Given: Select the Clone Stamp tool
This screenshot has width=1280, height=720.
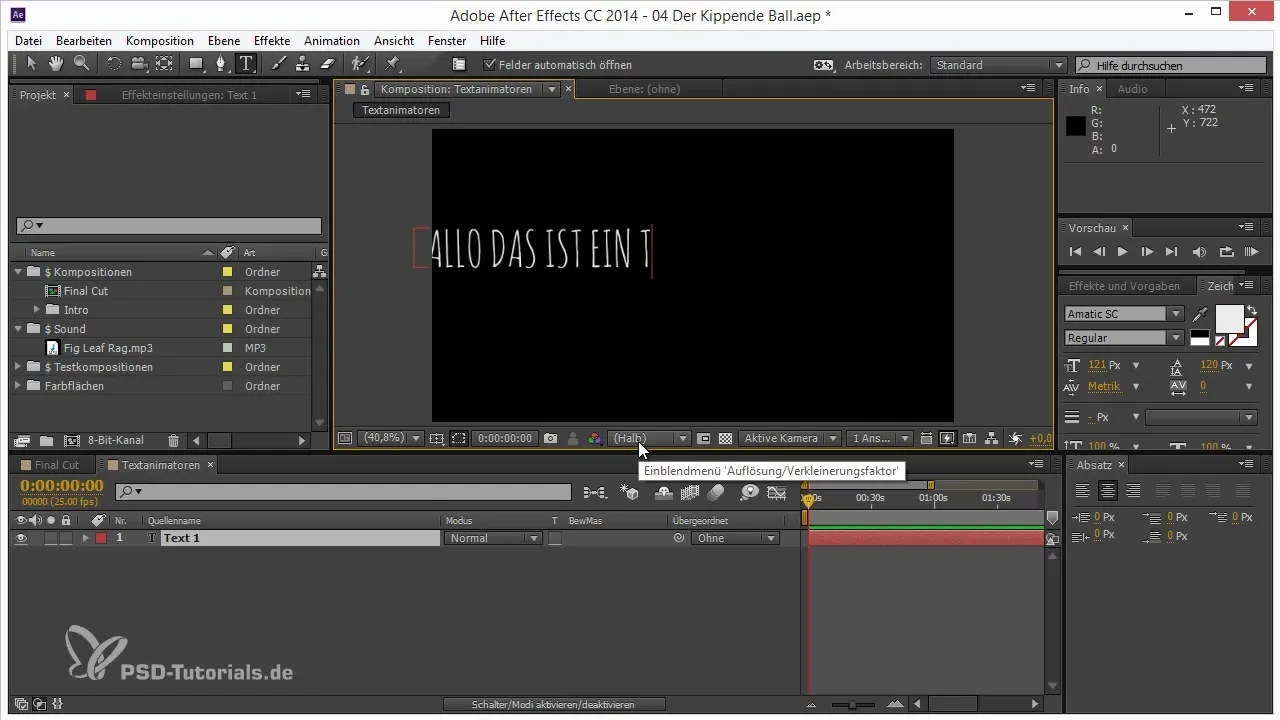Looking at the screenshot, I should pyautogui.click(x=302, y=64).
